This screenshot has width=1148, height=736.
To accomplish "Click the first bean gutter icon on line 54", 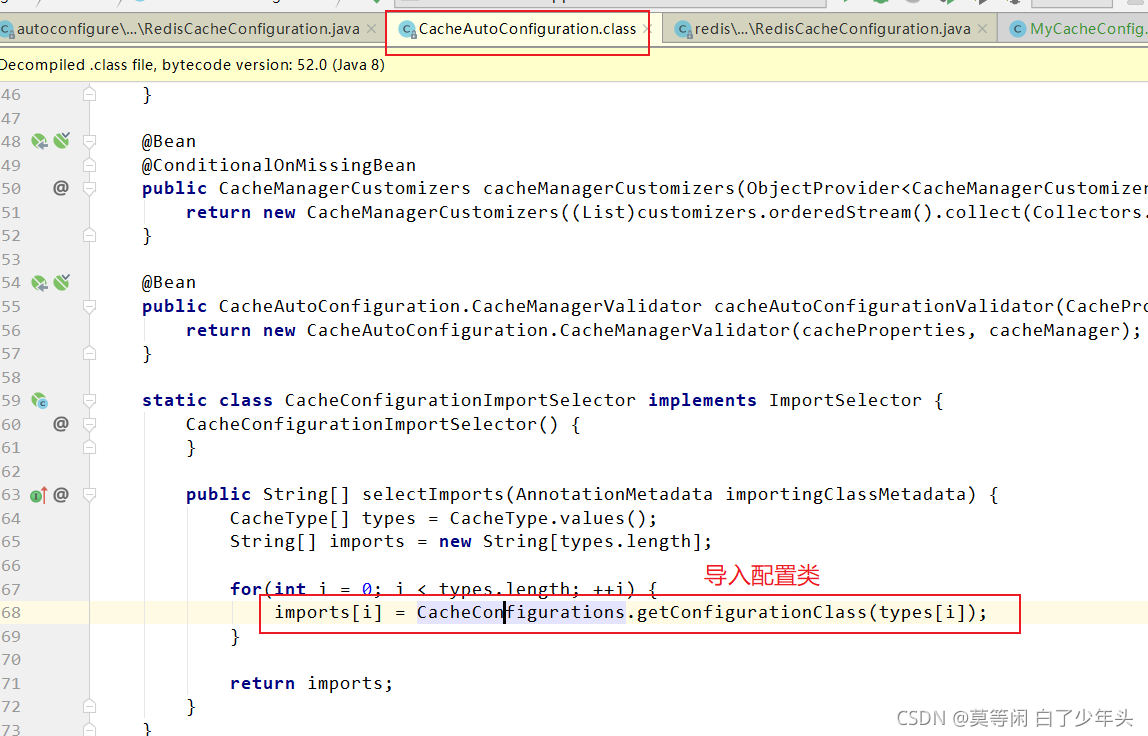I will coord(40,283).
